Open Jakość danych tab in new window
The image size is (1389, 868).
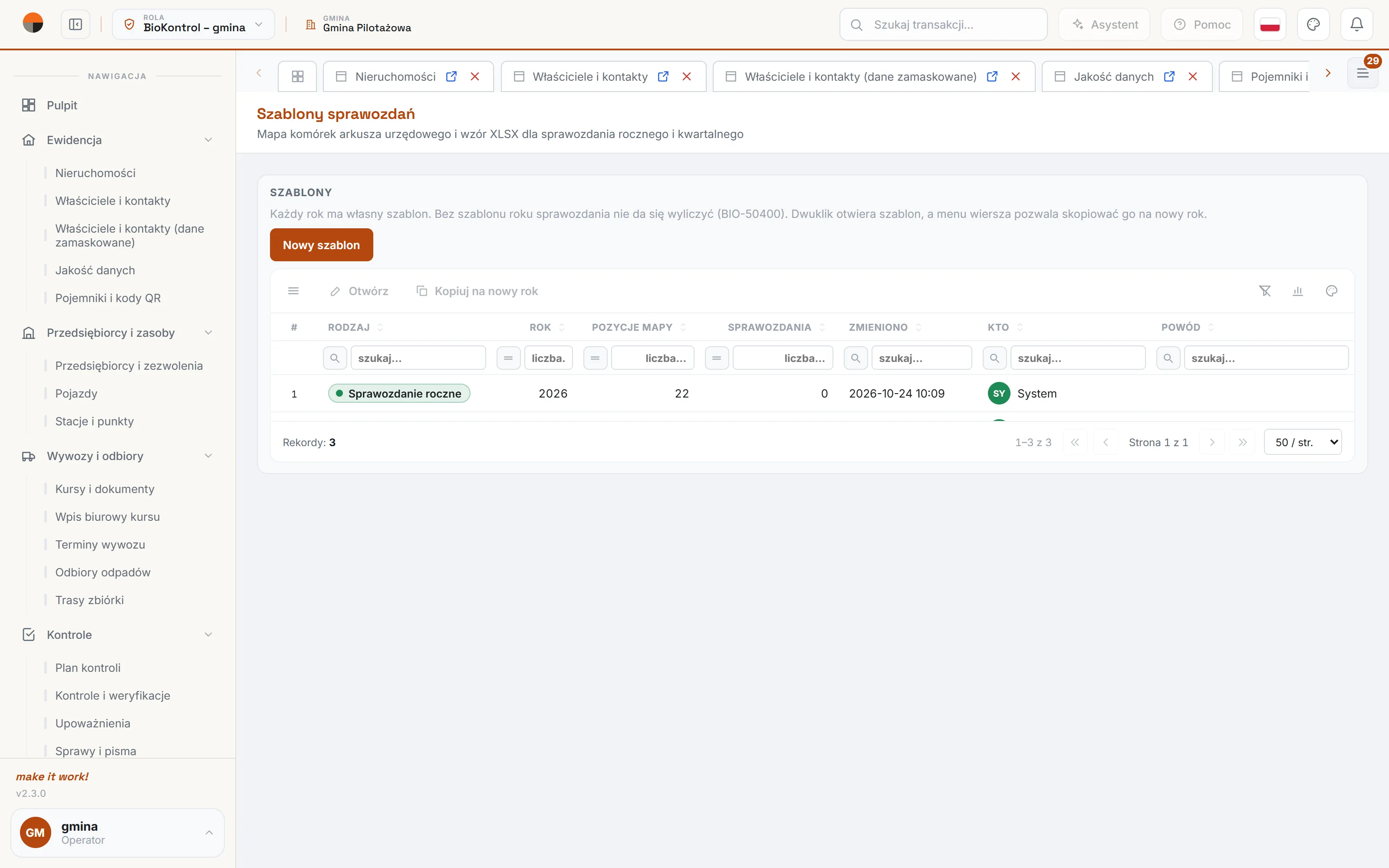tap(1169, 76)
